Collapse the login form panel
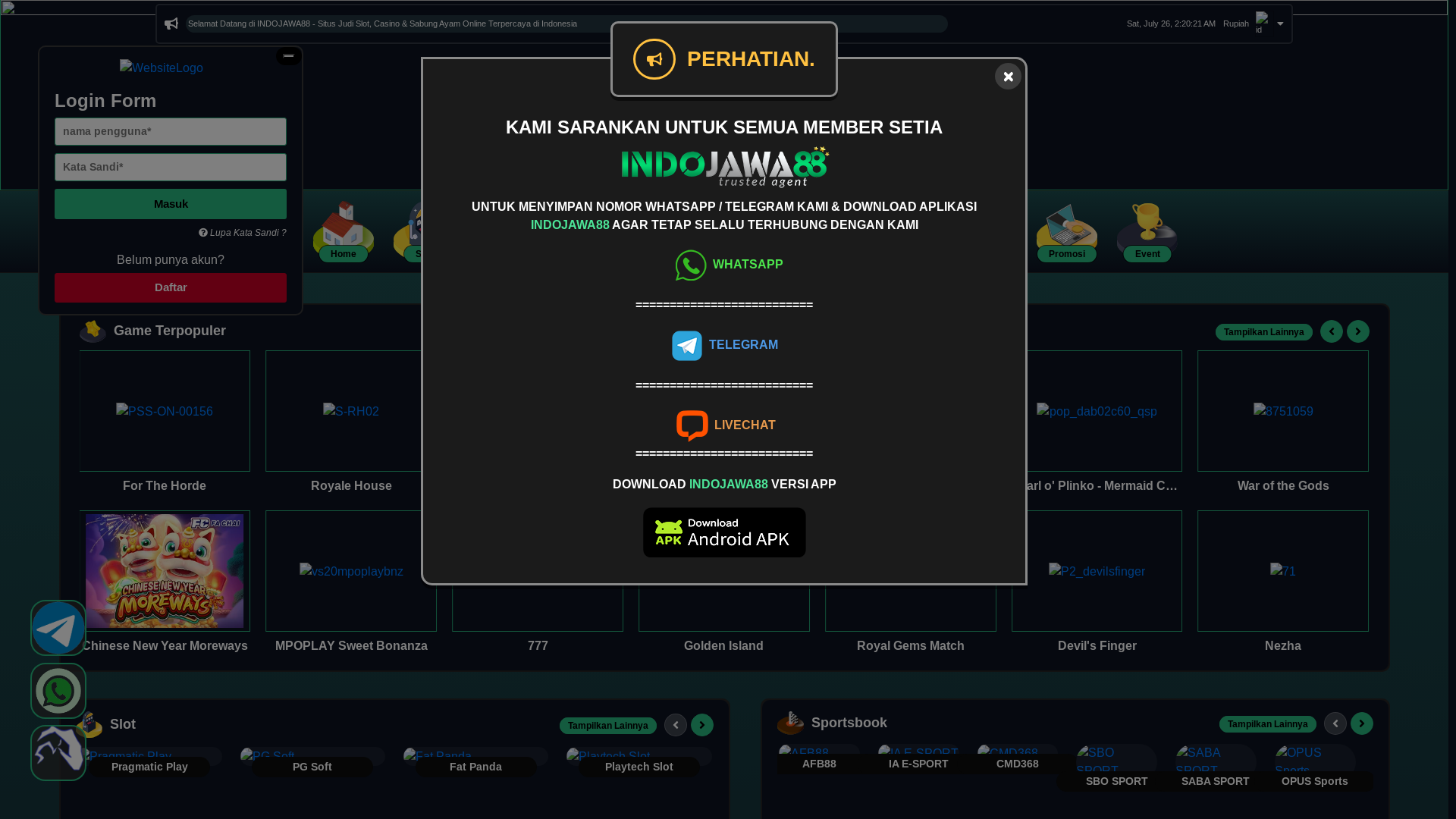 tap(288, 56)
